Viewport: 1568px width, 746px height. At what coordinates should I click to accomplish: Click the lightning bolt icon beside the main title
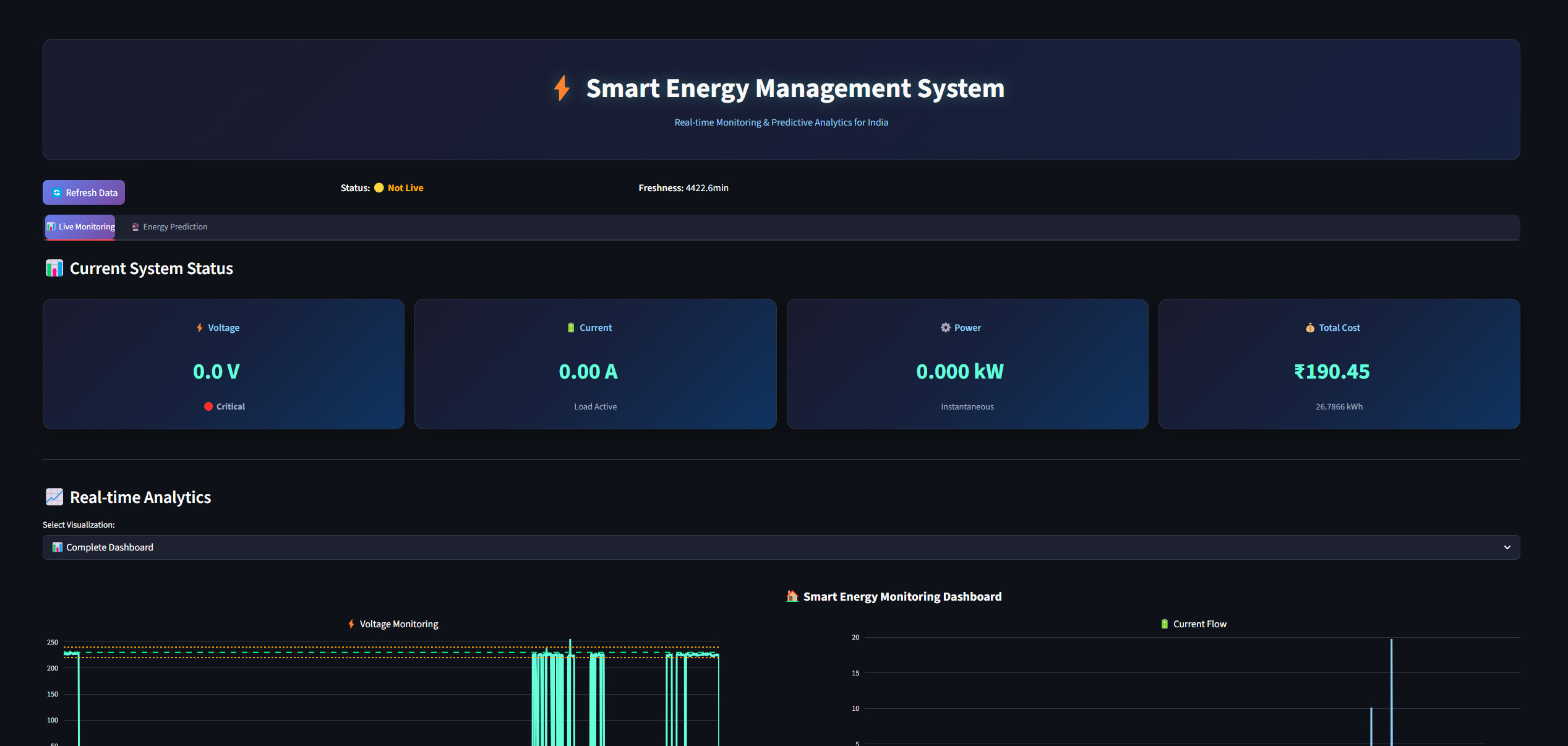pyautogui.click(x=562, y=88)
